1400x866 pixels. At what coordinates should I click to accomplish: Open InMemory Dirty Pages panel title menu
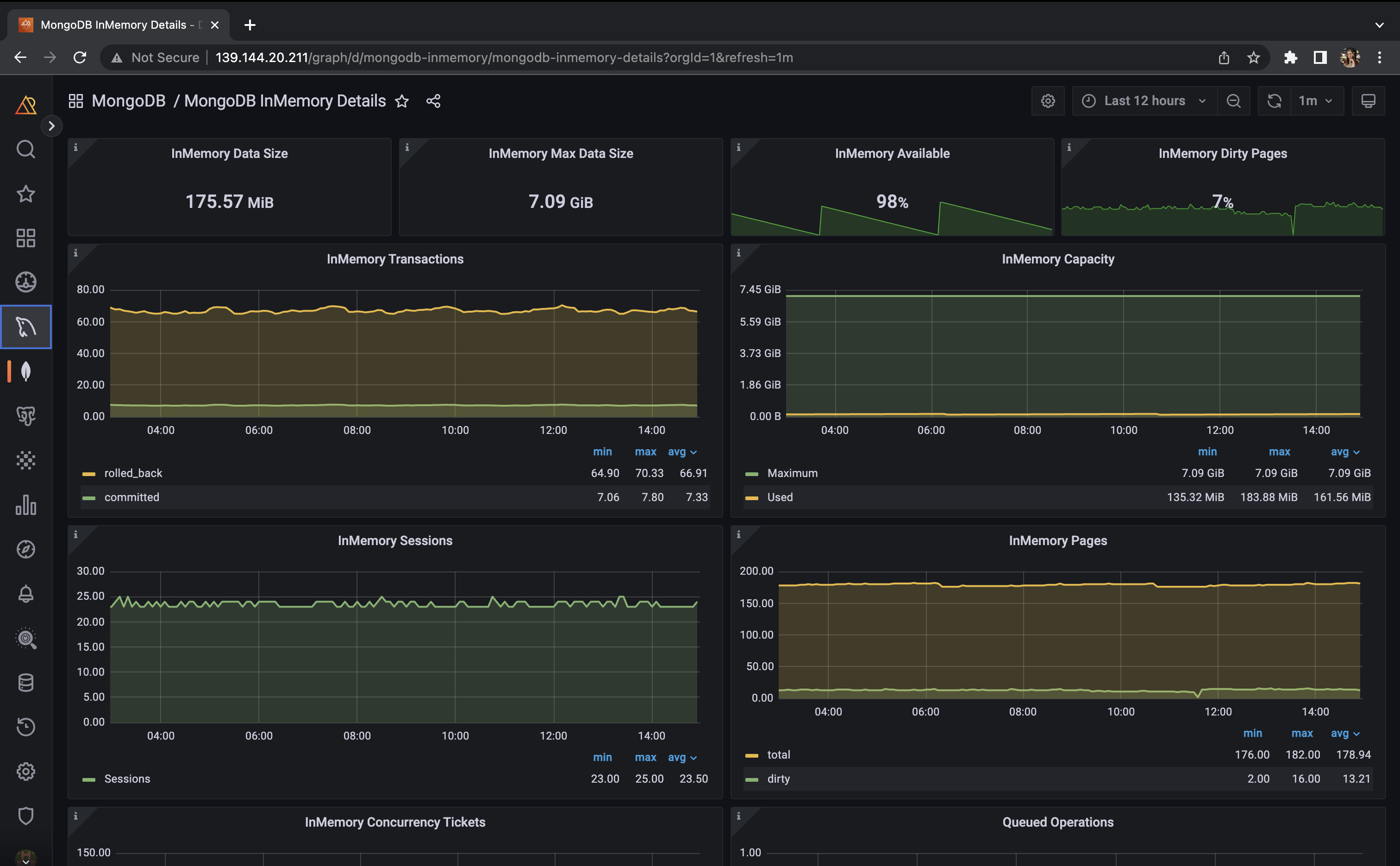1223,153
